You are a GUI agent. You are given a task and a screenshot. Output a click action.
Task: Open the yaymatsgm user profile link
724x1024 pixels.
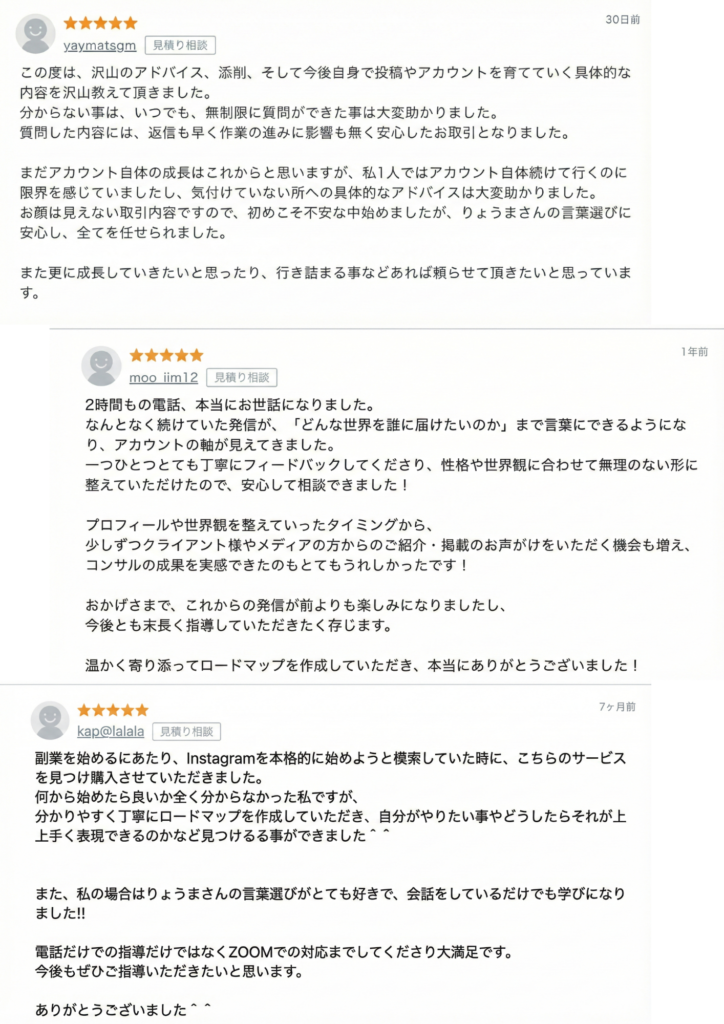(x=100, y=45)
